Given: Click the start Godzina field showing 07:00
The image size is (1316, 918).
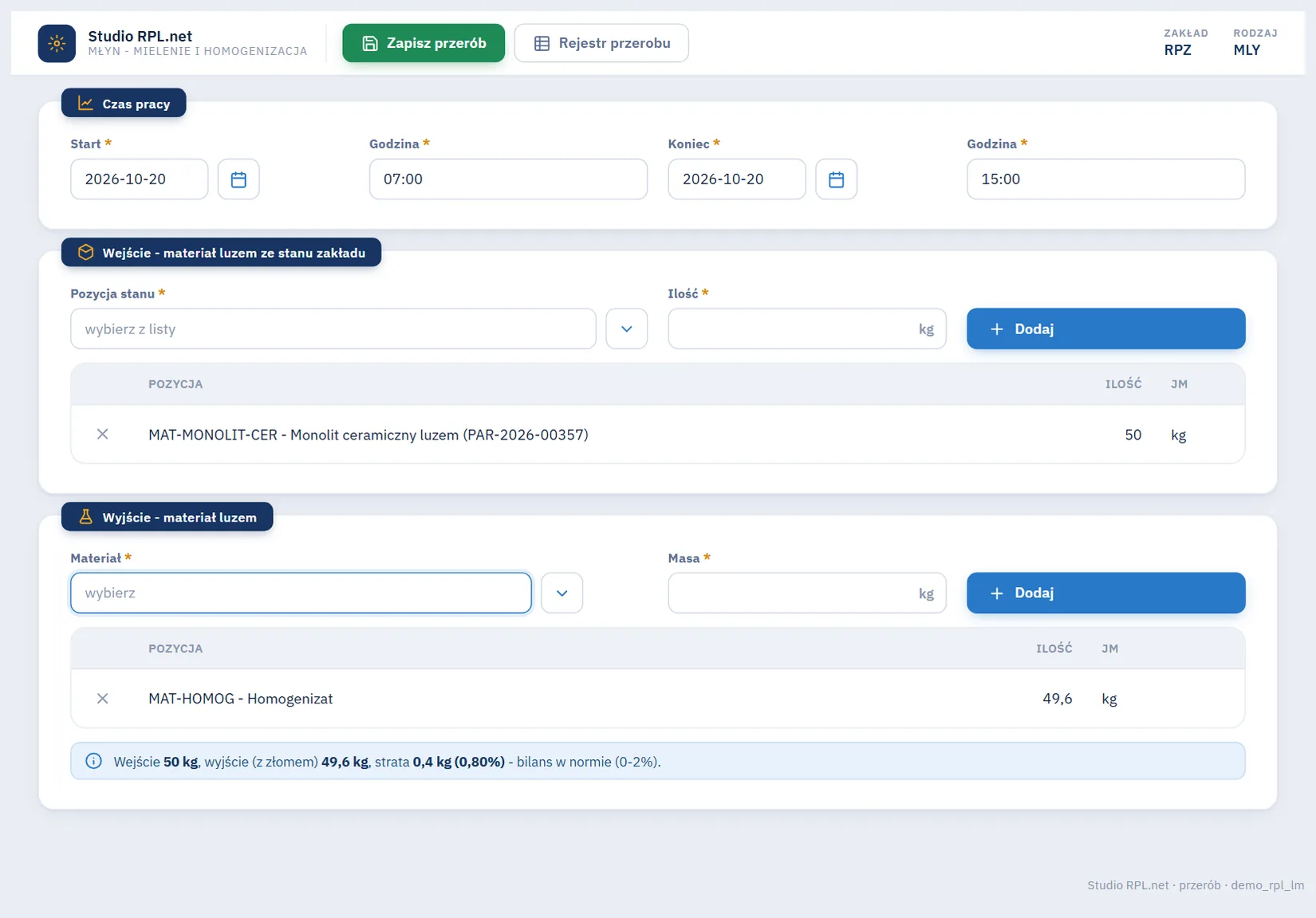Looking at the screenshot, I should click(x=508, y=179).
